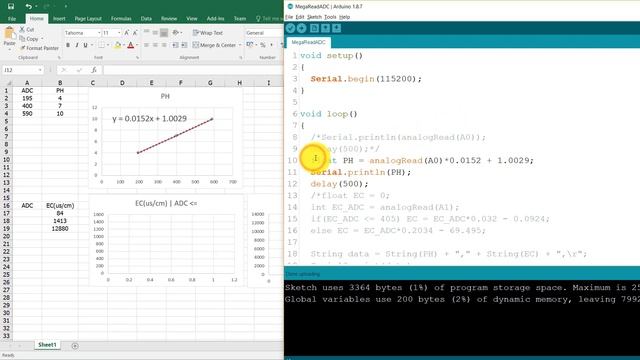This screenshot has width=640, height=360.
Task: Open the fill color dropdown arrow
Action: (x=124, y=45)
